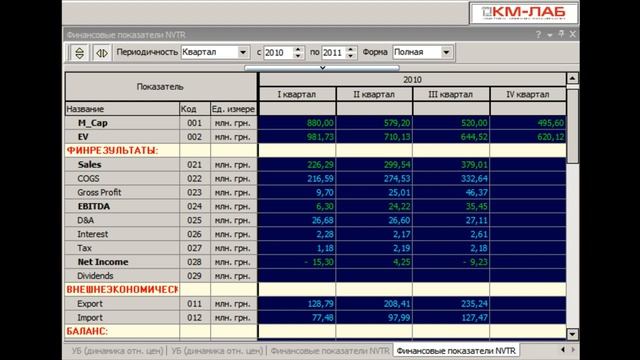Click the start year field showing 2010

[x=279, y=53]
